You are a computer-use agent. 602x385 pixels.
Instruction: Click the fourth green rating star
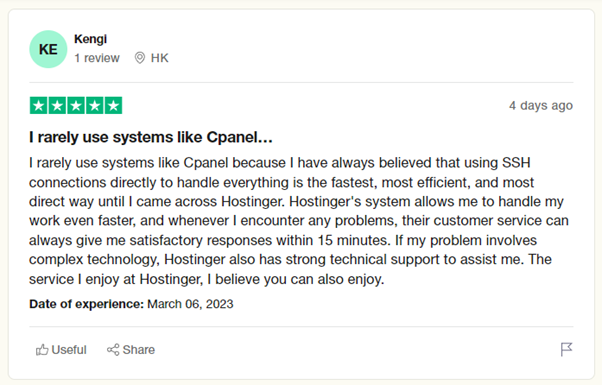point(94,106)
